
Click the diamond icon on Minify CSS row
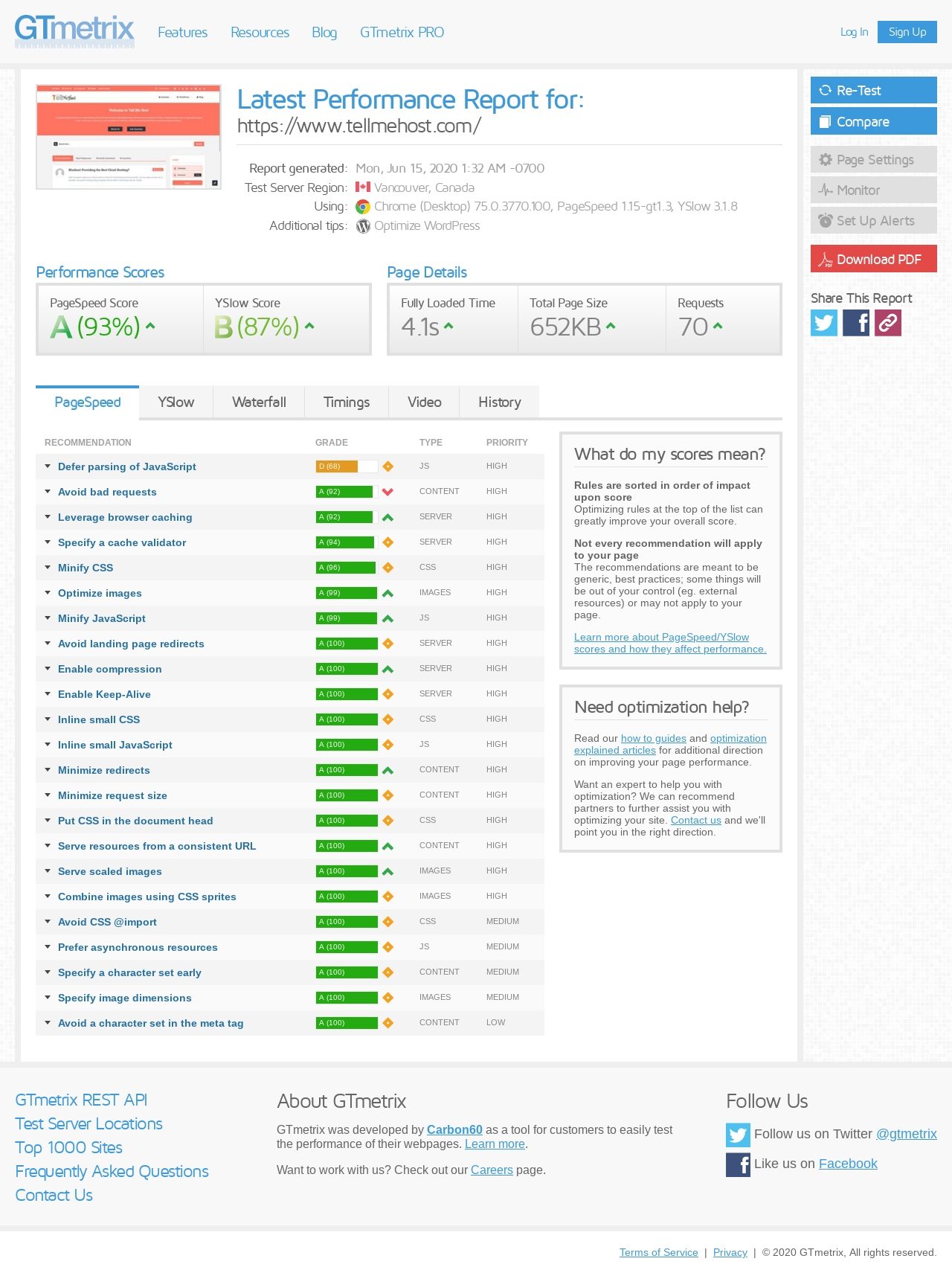pyautogui.click(x=387, y=568)
